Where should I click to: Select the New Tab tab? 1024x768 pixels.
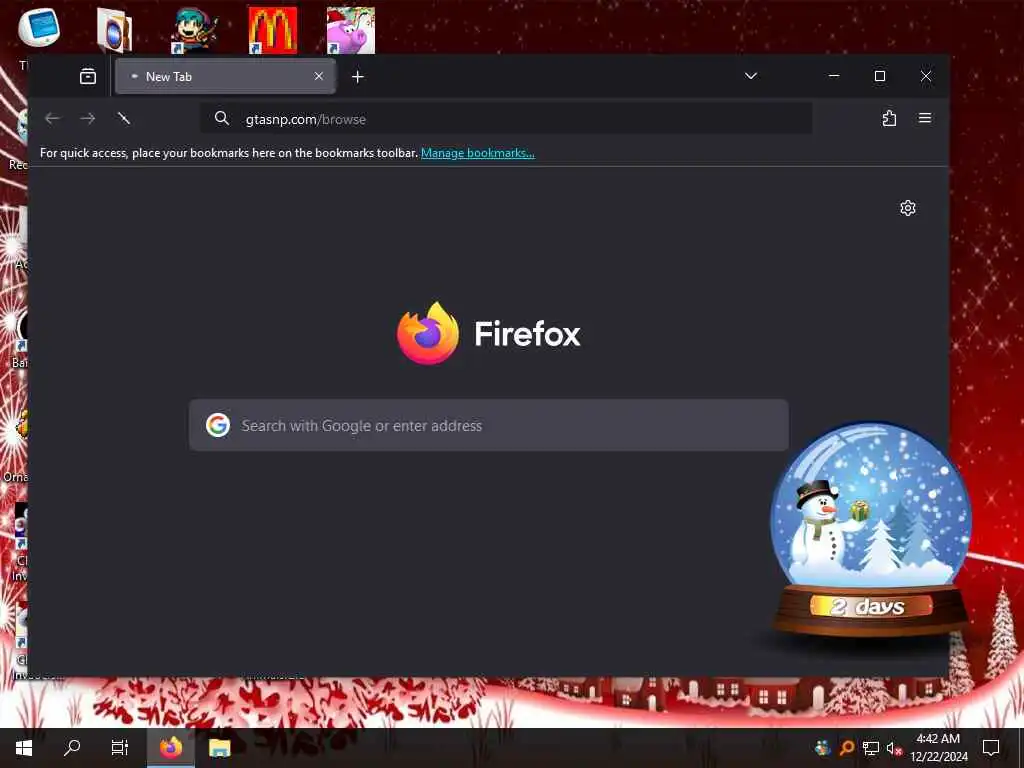[225, 76]
